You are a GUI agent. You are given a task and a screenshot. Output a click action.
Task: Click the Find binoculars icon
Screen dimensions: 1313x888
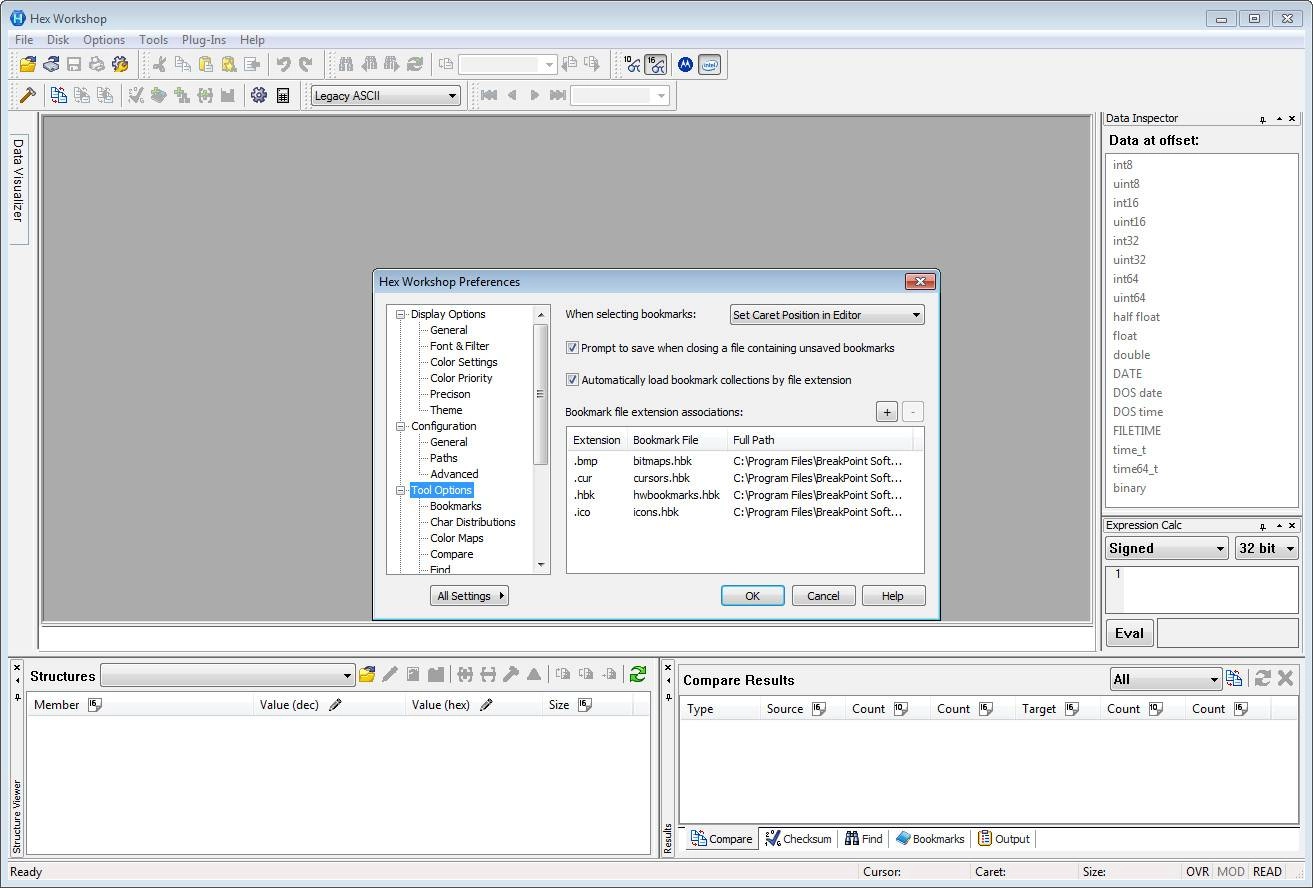(x=346, y=64)
